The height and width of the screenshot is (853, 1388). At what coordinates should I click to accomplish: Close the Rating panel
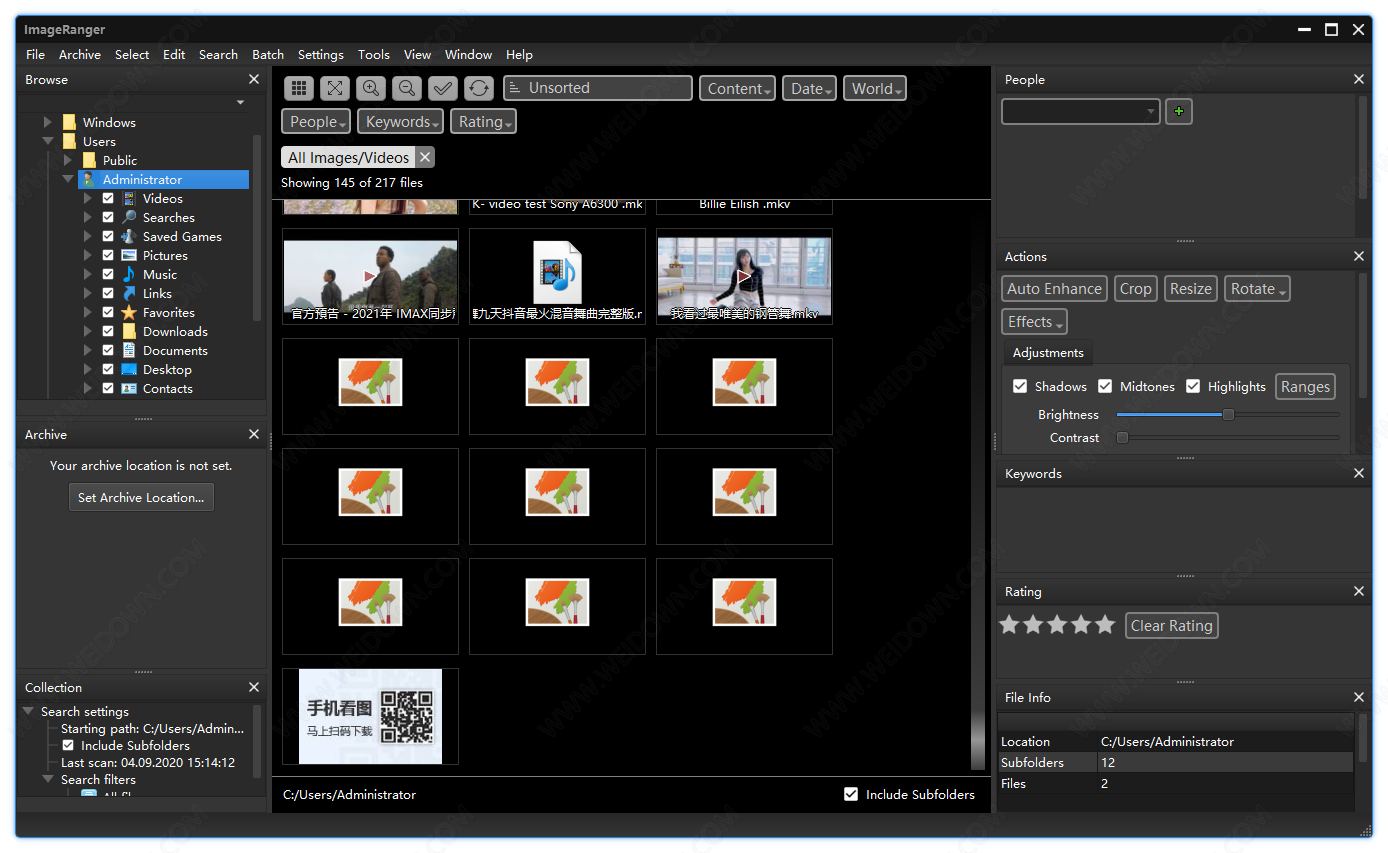[x=1359, y=591]
